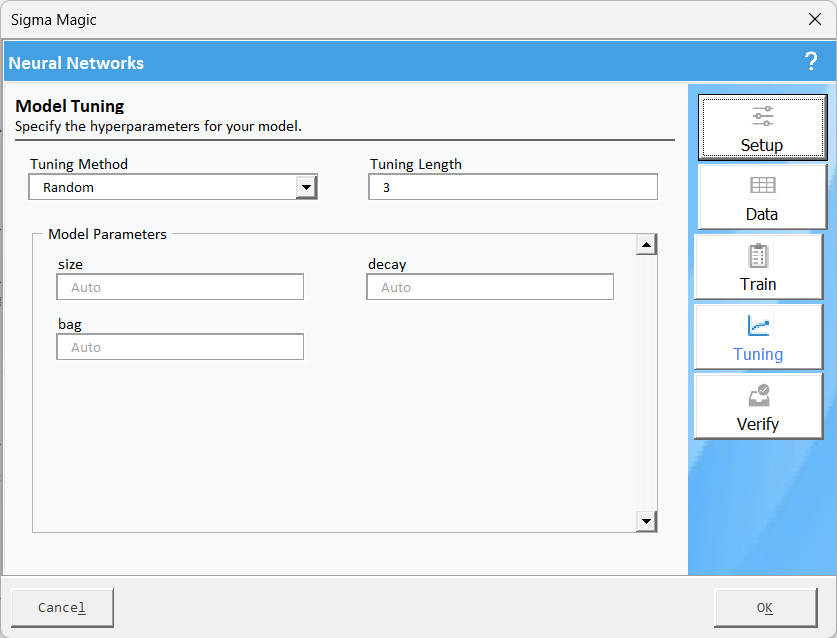Go to the Verify tab label

(758, 424)
